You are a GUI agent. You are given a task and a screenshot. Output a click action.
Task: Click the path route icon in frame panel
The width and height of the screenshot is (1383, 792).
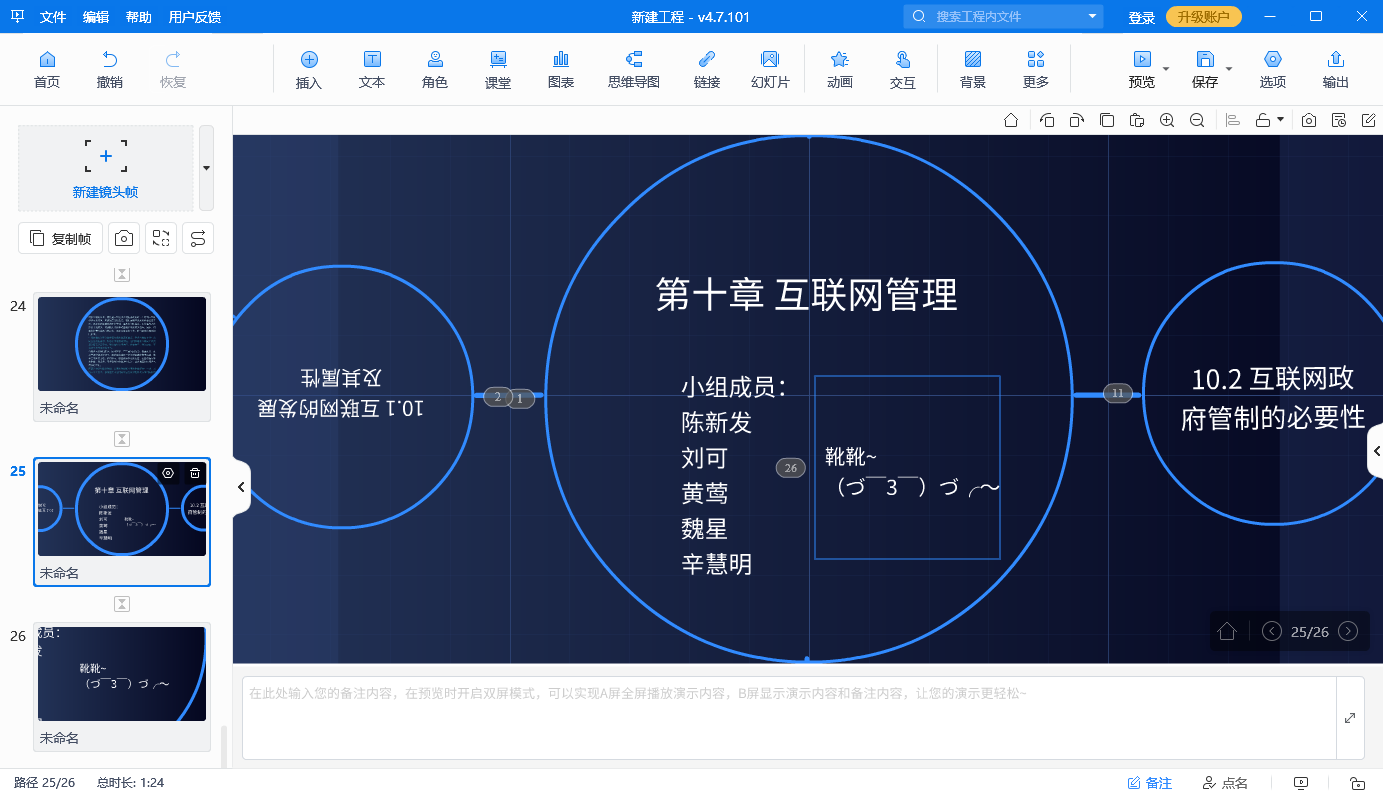click(x=198, y=238)
